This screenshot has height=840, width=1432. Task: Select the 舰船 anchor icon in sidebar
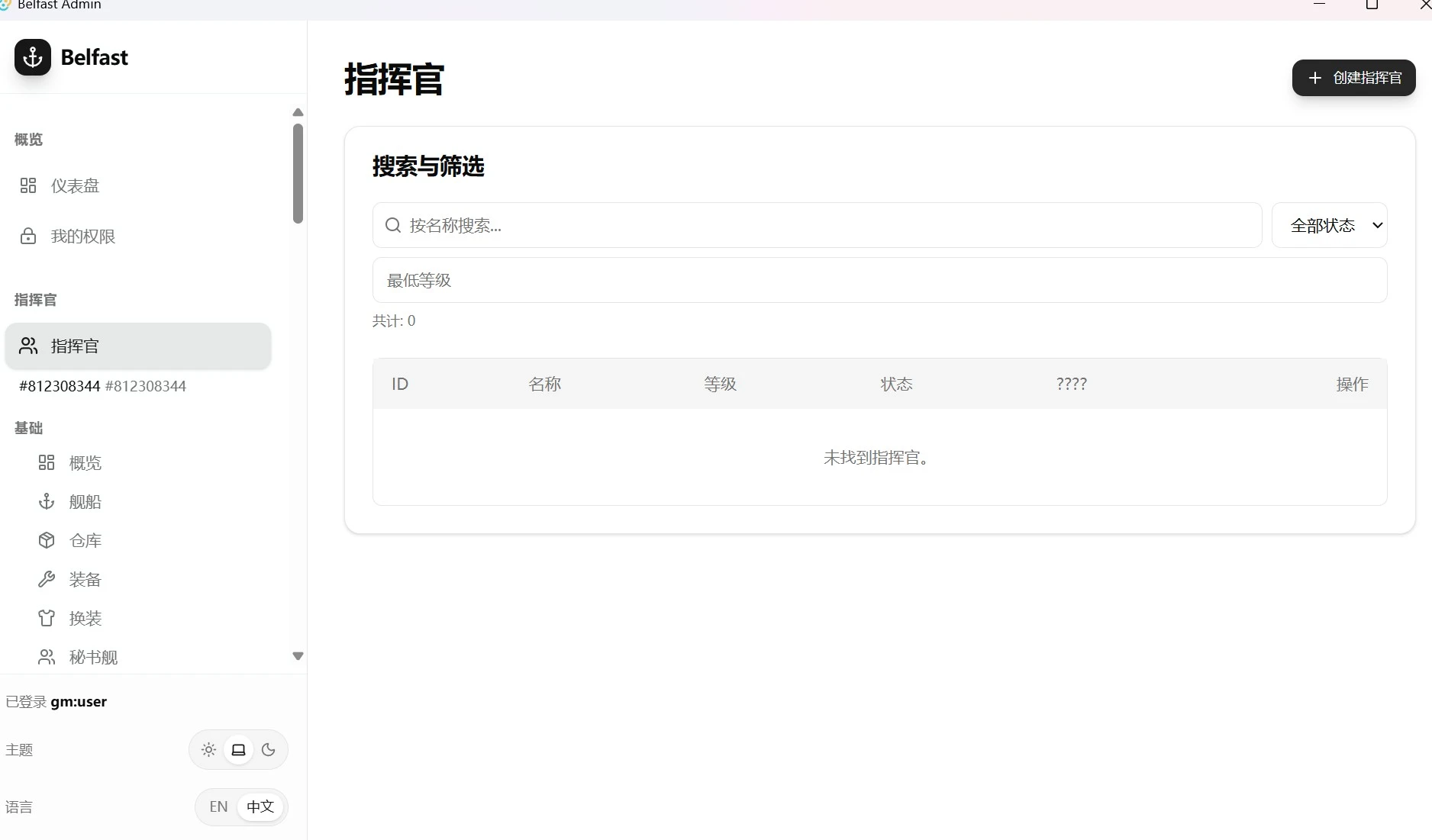coord(47,501)
